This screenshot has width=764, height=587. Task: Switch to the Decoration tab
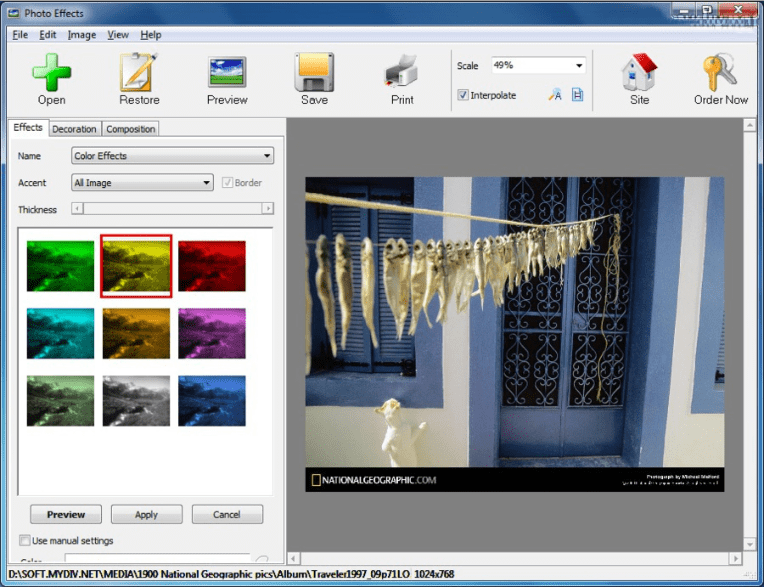click(74, 129)
